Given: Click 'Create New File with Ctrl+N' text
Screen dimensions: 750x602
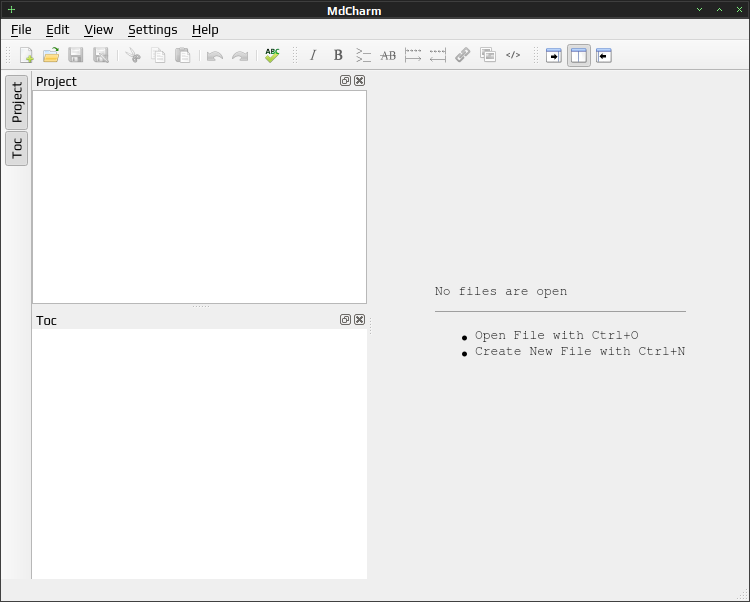Looking at the screenshot, I should [580, 351].
